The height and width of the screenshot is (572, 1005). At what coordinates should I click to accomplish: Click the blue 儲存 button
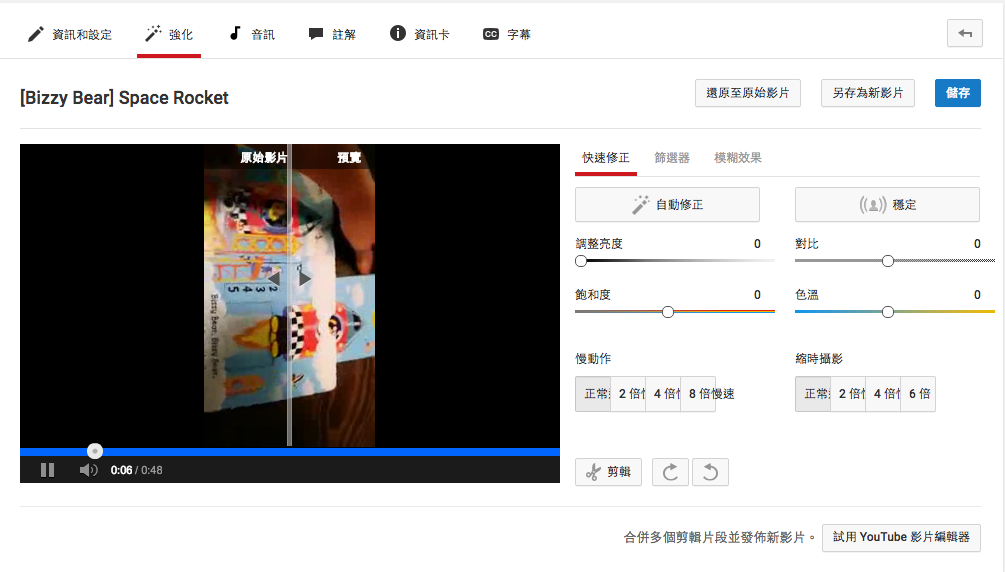coord(958,93)
